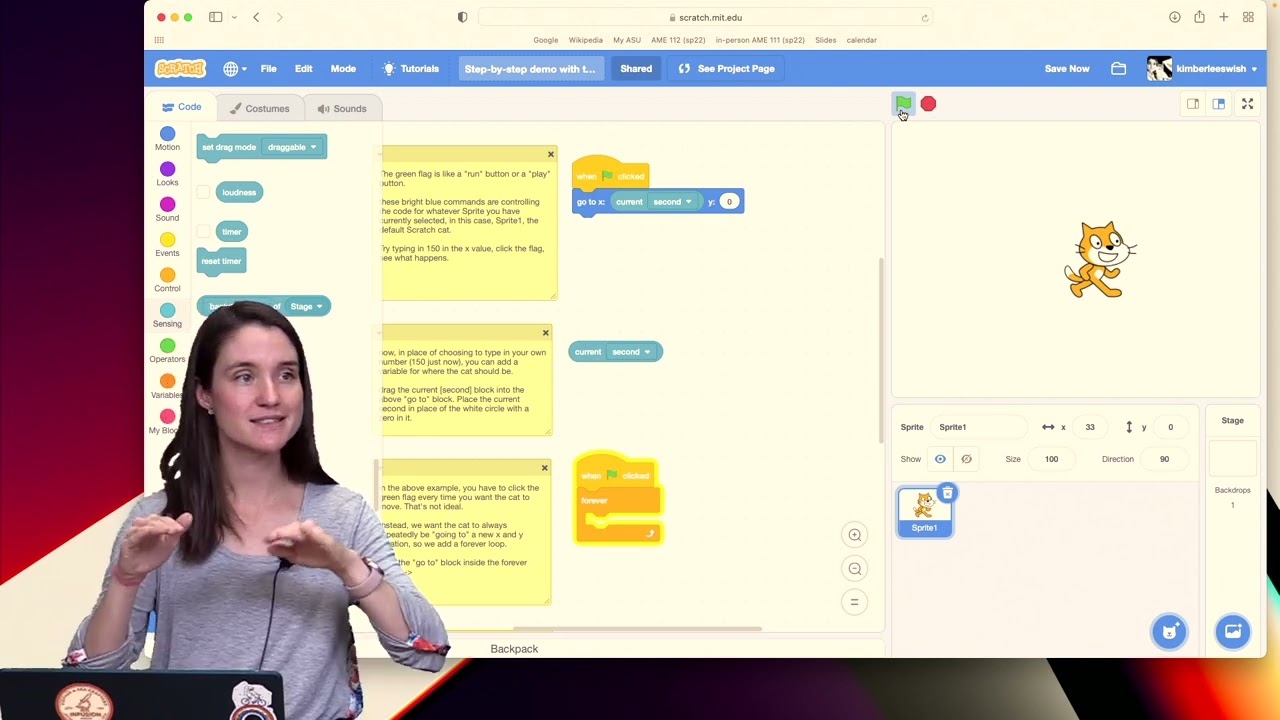Expand the Backpack panel
This screenshot has height=720, width=1280.
pyautogui.click(x=514, y=649)
